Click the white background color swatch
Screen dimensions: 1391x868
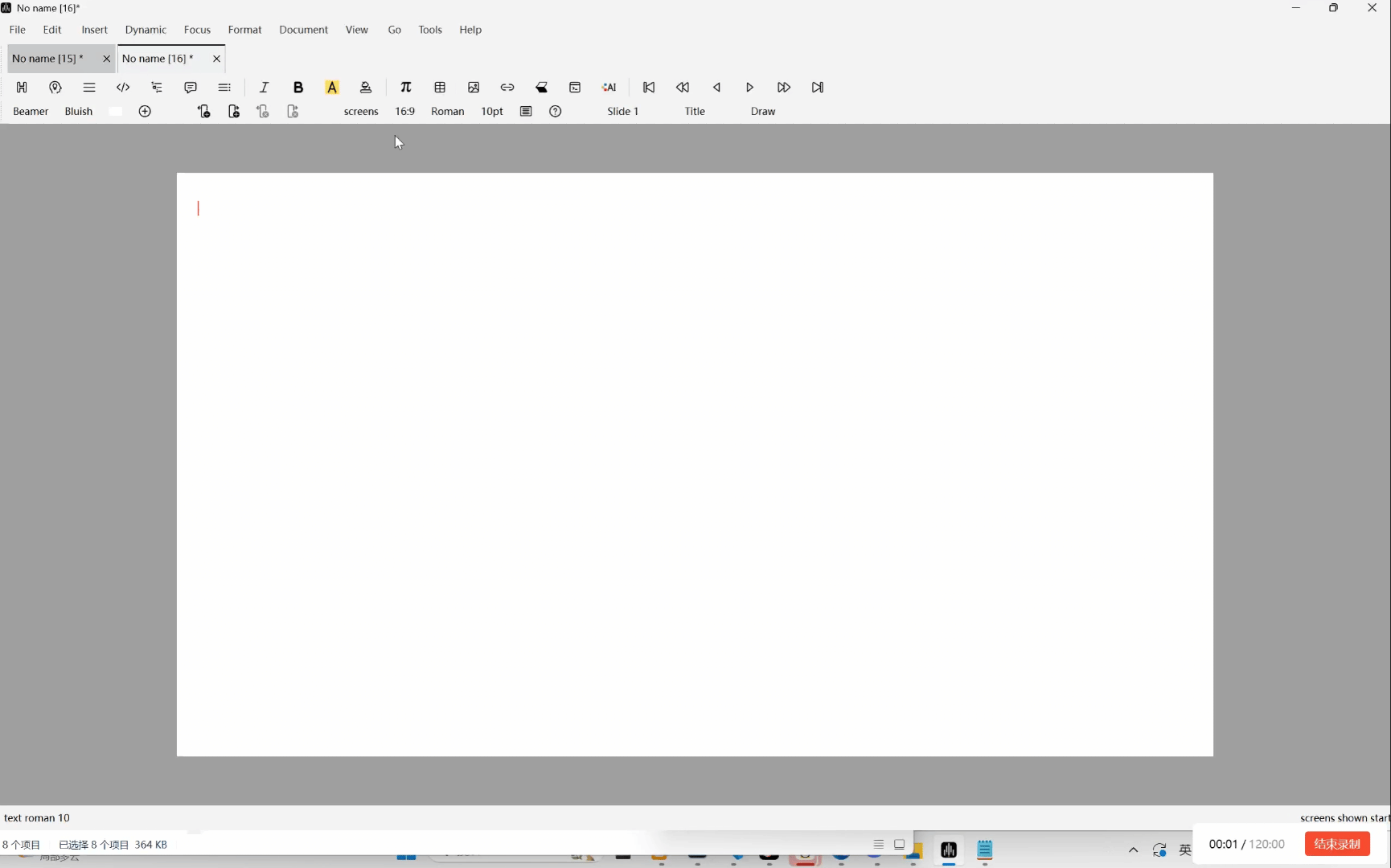click(x=116, y=112)
